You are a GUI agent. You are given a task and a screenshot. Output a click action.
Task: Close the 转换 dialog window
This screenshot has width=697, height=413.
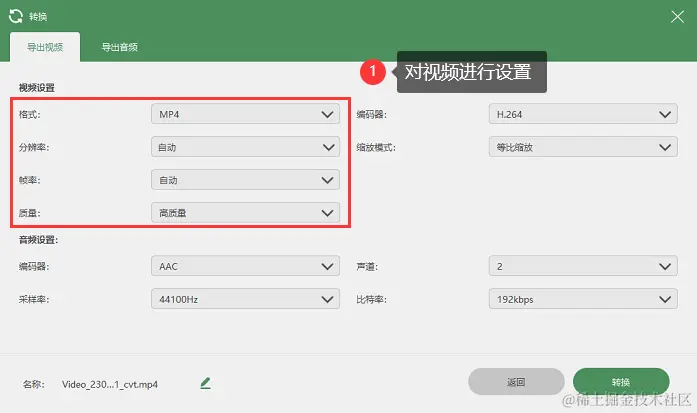pyautogui.click(x=677, y=17)
